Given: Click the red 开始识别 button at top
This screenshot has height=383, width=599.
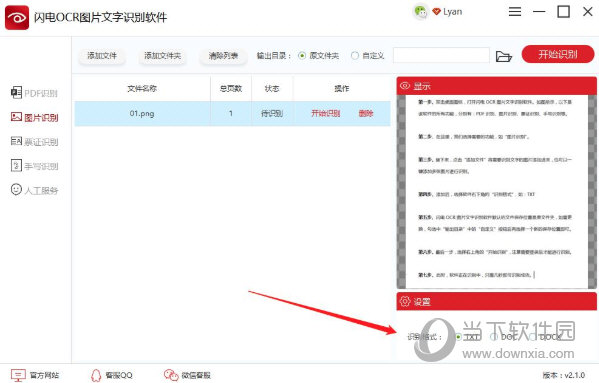Looking at the screenshot, I should 558,54.
